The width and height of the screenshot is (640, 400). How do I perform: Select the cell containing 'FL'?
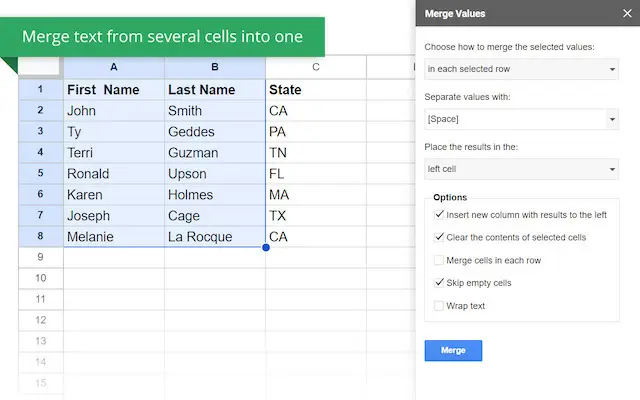(x=316, y=173)
